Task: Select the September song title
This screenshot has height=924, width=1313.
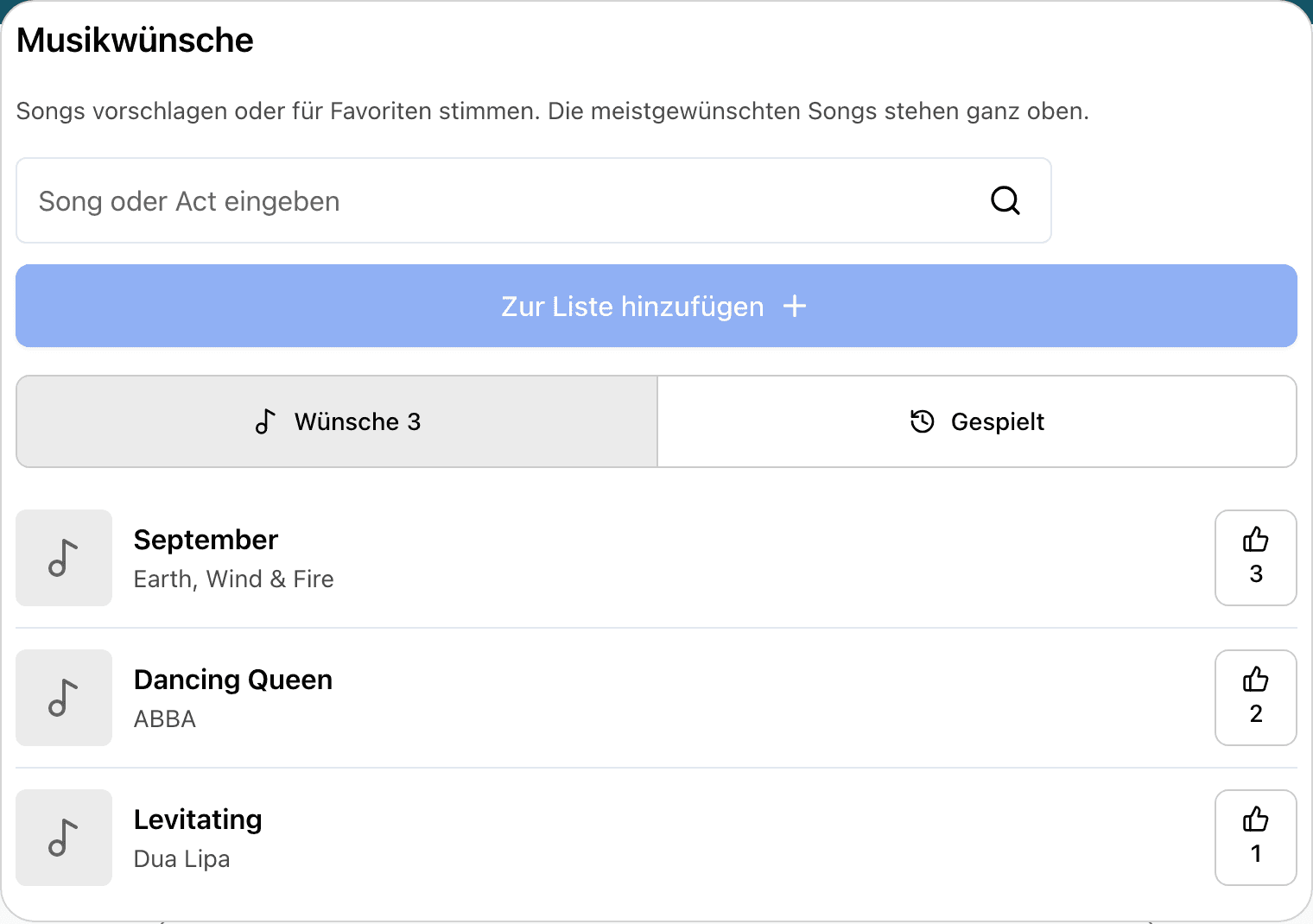Action: click(x=206, y=540)
